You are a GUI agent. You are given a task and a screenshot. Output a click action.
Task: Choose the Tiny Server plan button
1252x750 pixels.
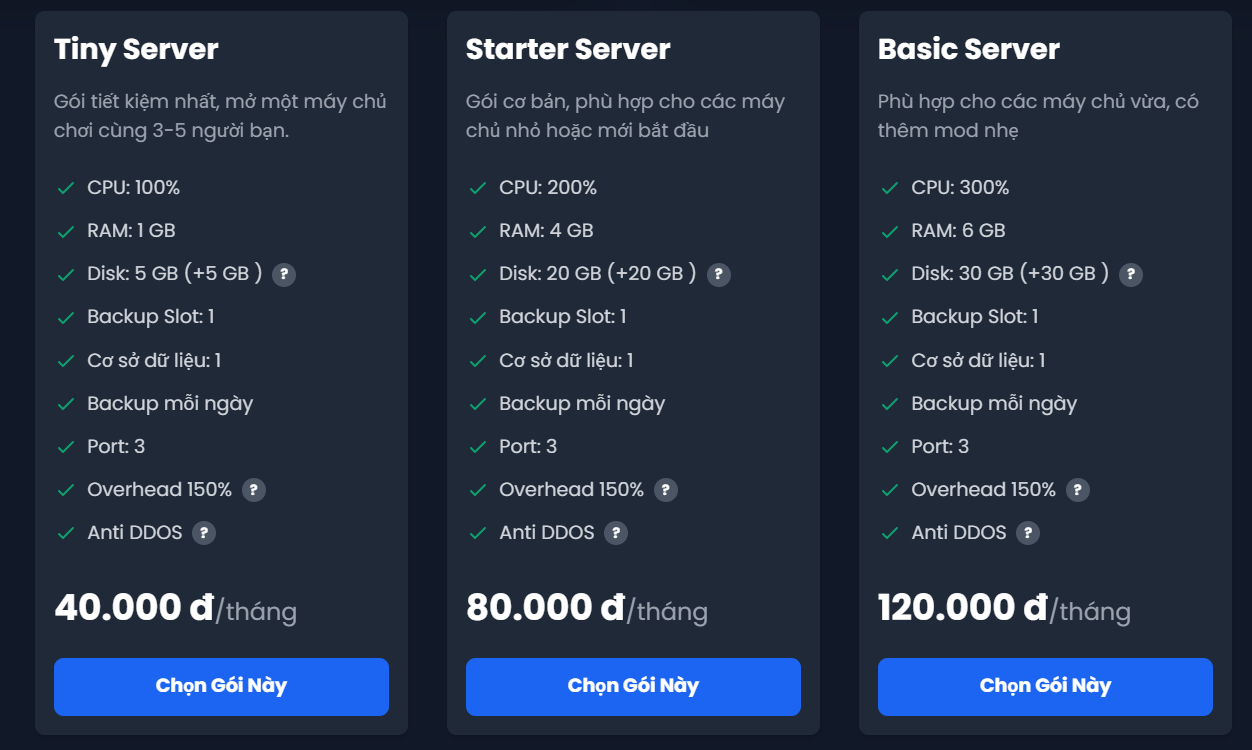[221, 686]
